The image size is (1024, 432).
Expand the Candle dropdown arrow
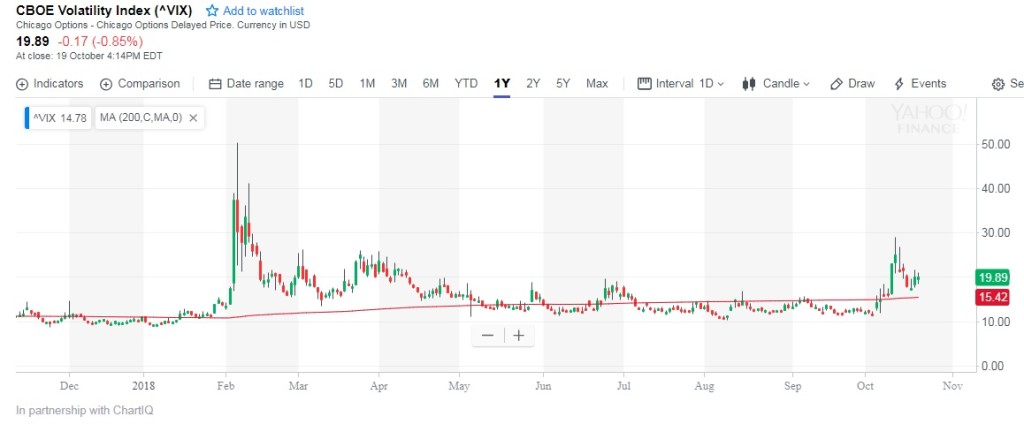point(807,84)
